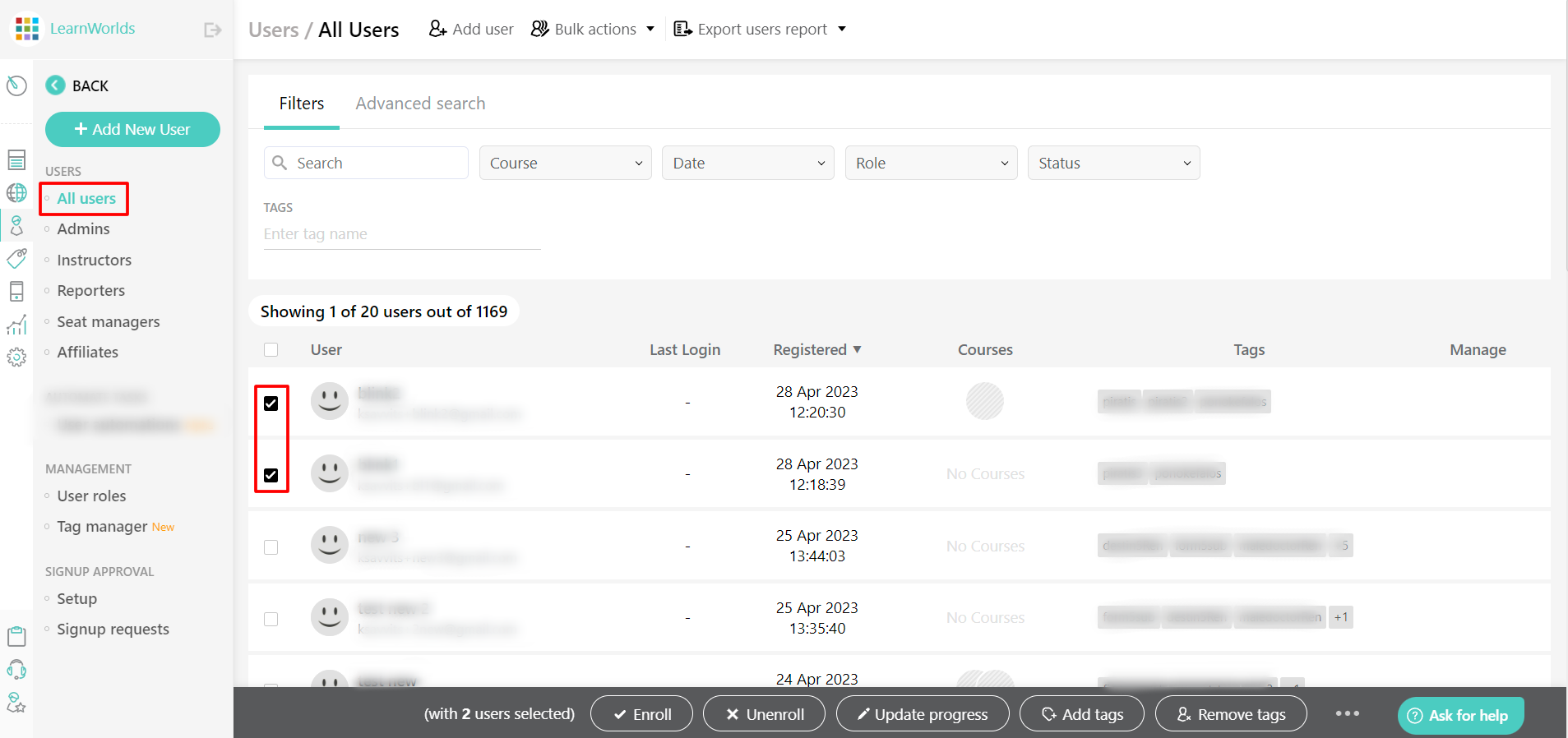Uncheck the first selected user checkbox
Screen dimensions: 1568x738
pyautogui.click(x=271, y=404)
